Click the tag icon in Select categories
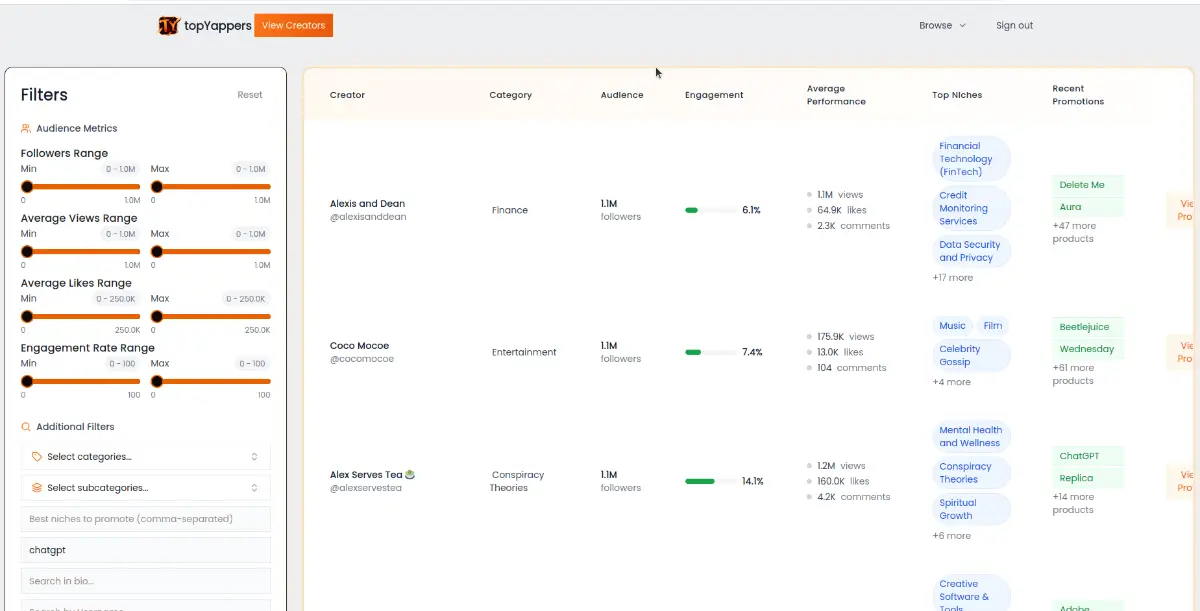This screenshot has height=611, width=1200. (x=37, y=457)
